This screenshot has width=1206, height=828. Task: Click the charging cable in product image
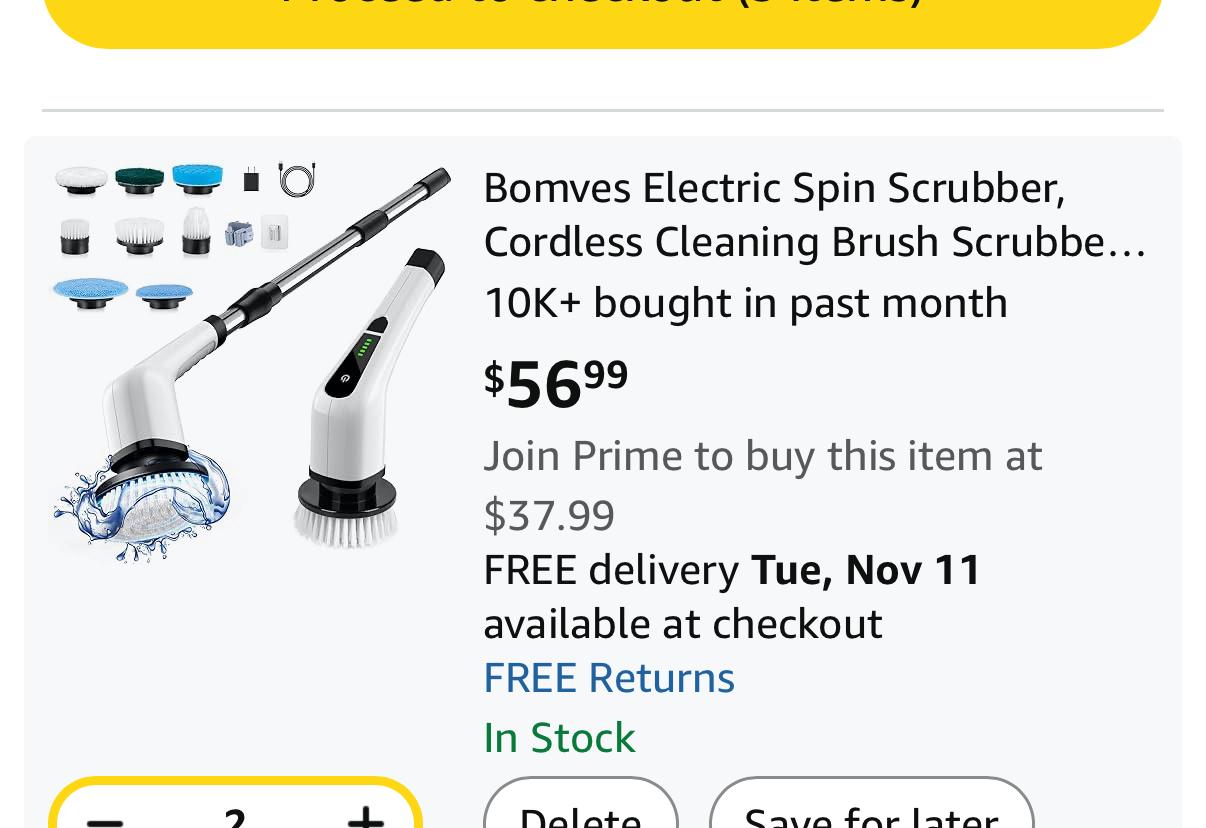[x=297, y=180]
